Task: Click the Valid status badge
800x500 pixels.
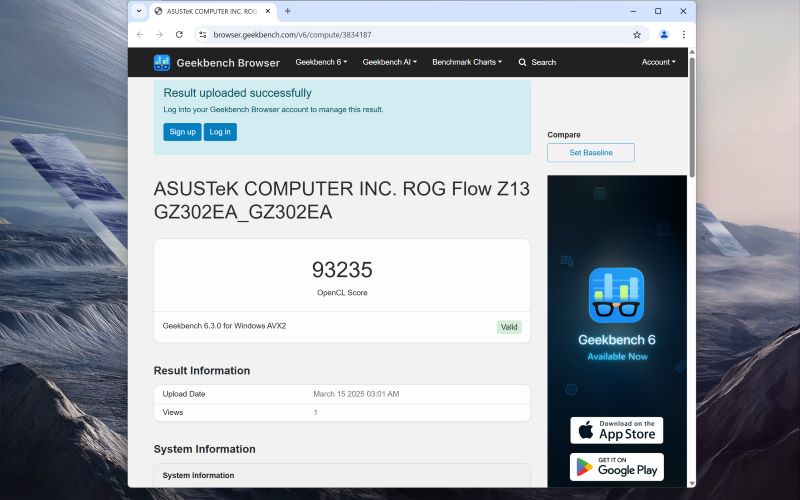Action: (509, 327)
